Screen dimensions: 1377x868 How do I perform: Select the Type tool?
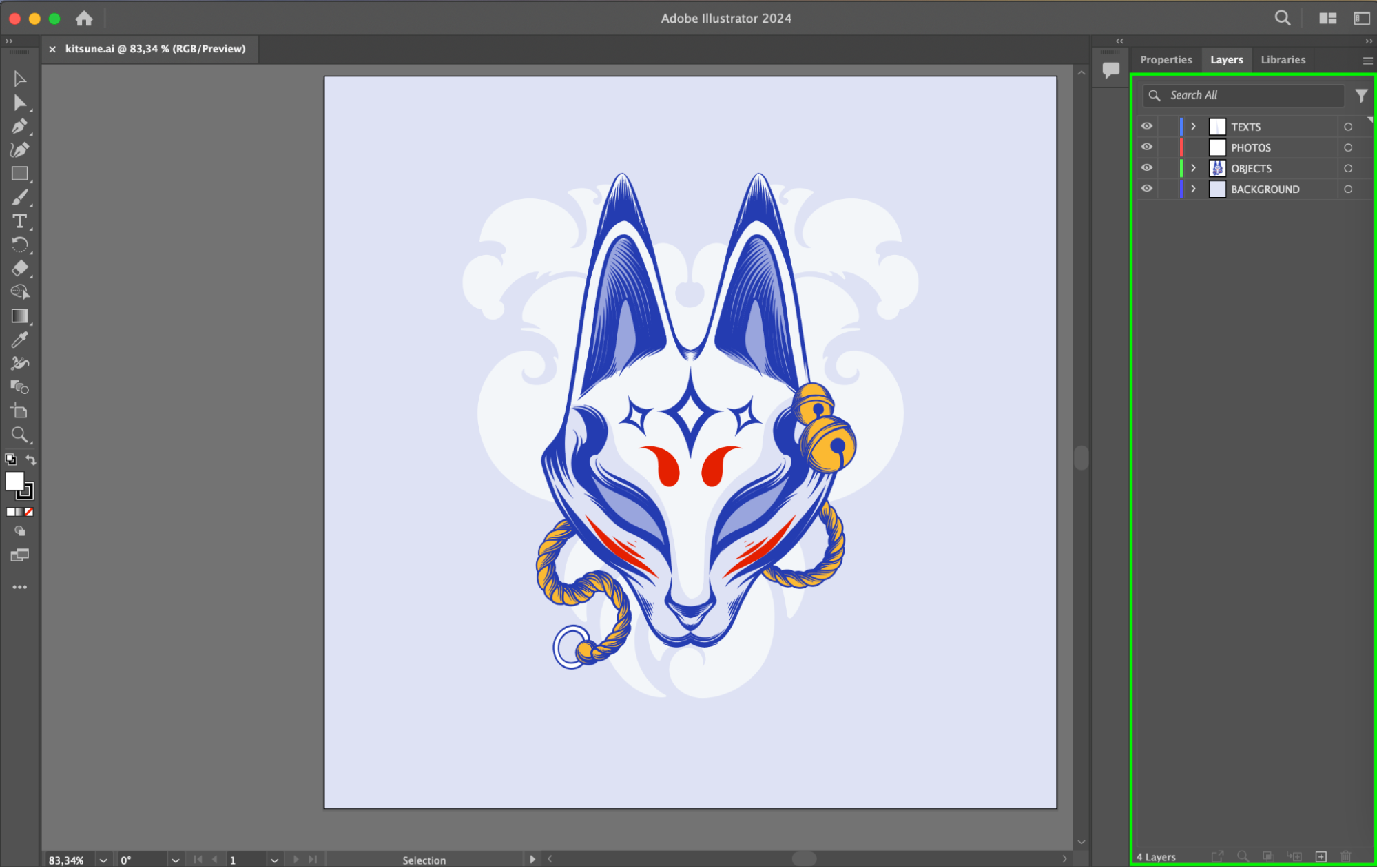[x=19, y=221]
